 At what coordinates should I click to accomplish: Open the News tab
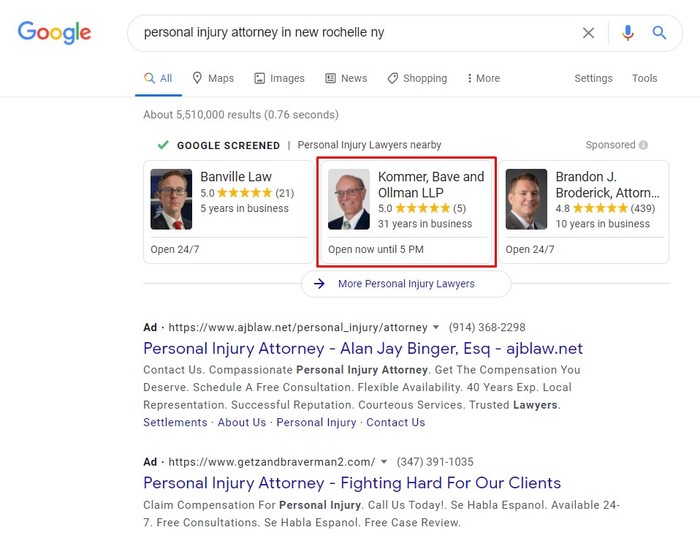click(x=346, y=78)
